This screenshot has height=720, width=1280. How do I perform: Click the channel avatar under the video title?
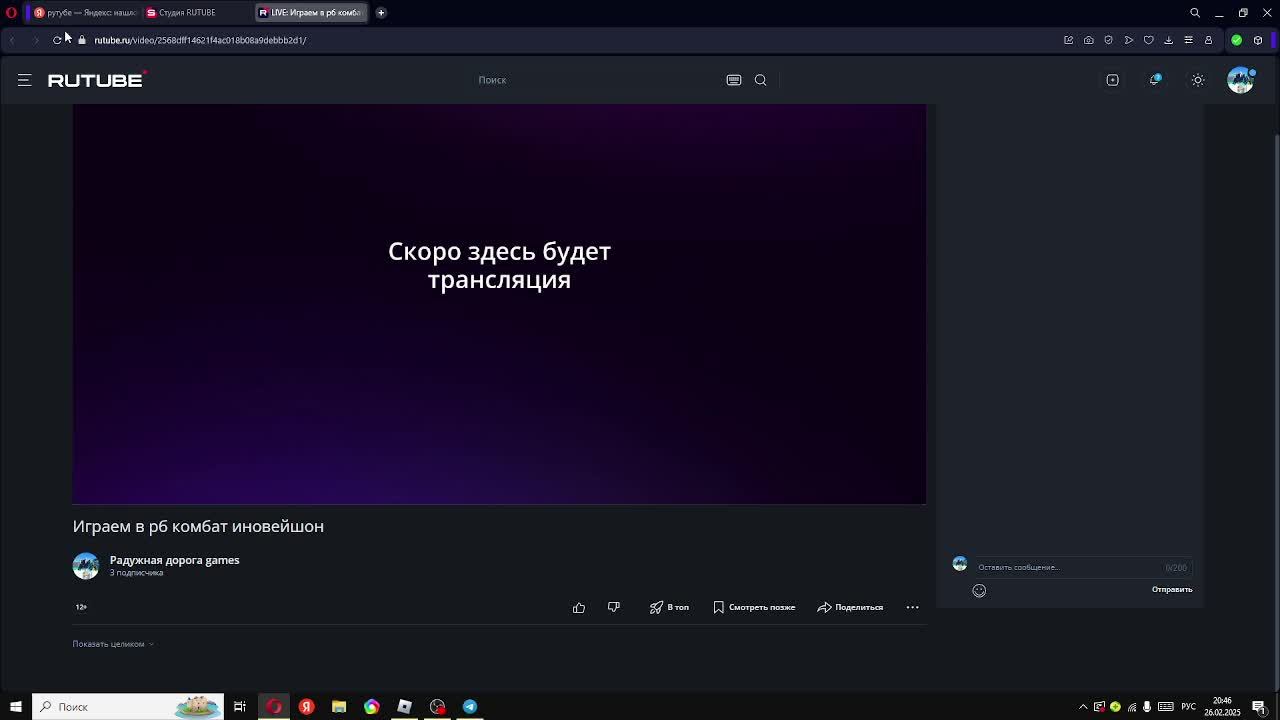tap(86, 566)
